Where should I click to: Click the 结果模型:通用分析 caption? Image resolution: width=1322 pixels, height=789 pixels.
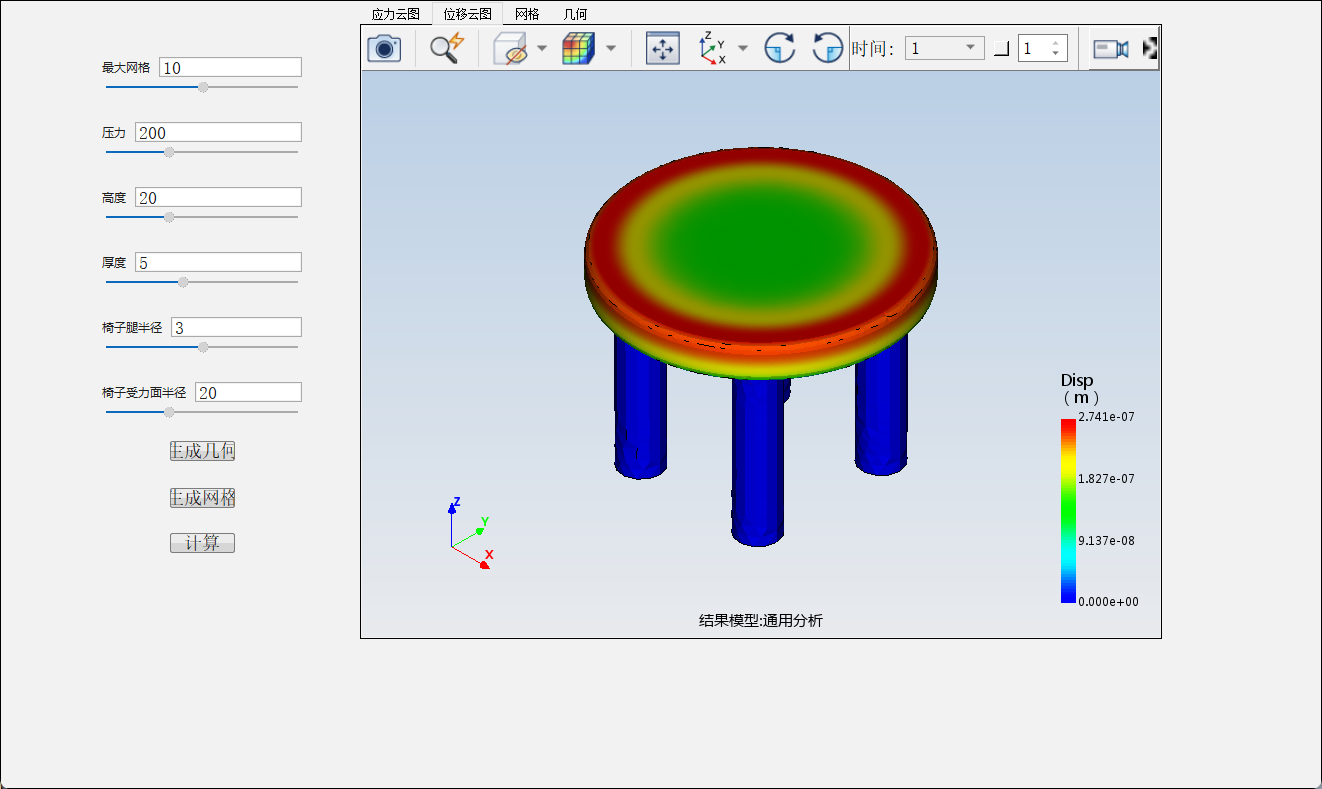(x=761, y=621)
